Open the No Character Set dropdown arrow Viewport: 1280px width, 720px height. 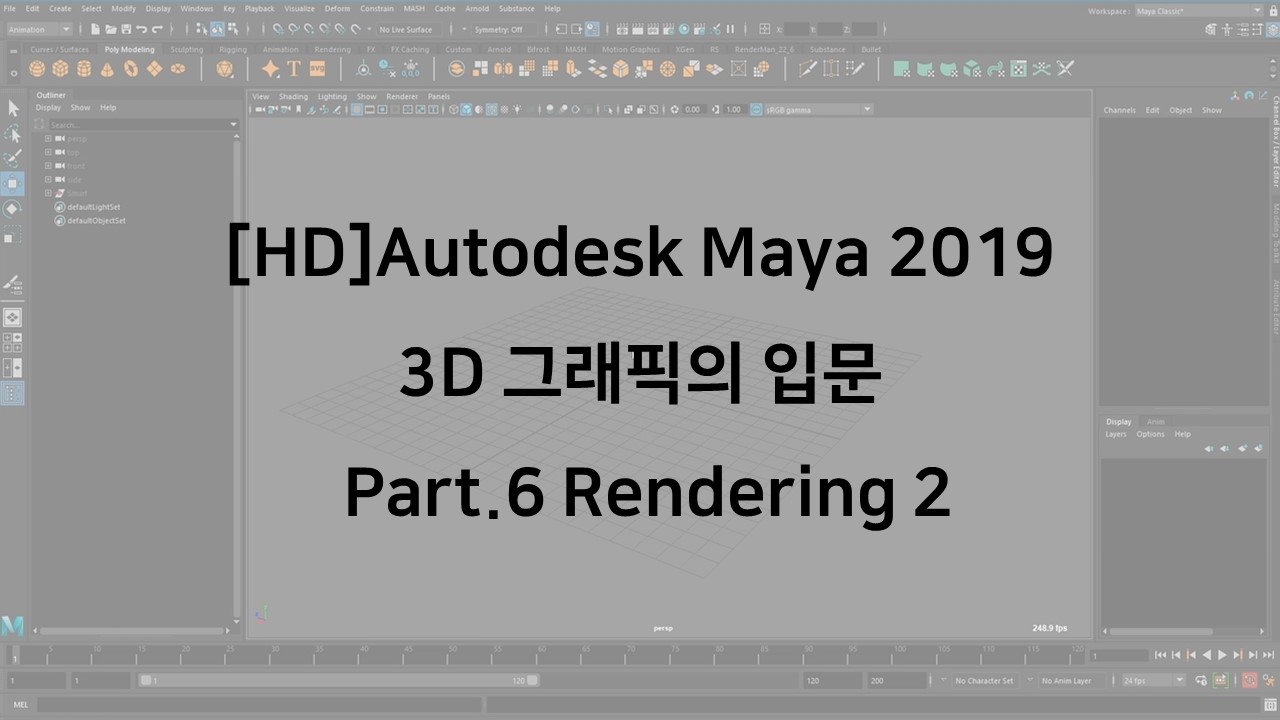click(943, 680)
